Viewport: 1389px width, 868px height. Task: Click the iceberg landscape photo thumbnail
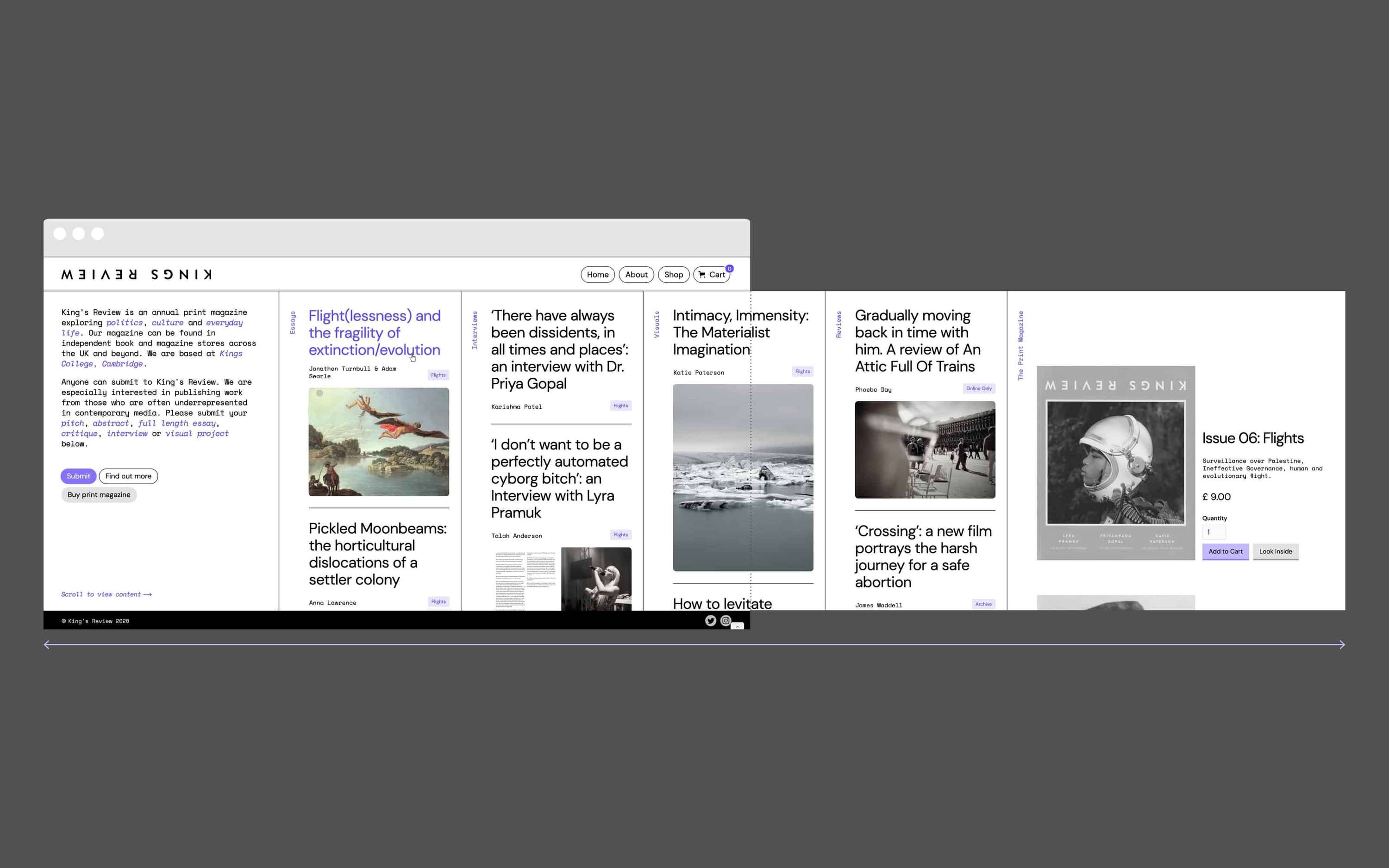743,478
